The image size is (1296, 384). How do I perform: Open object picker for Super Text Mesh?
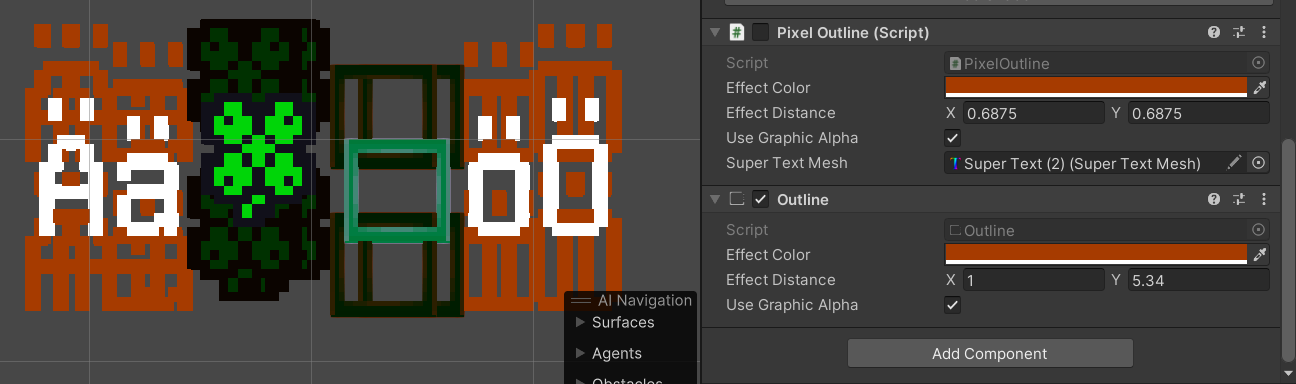[x=1260, y=163]
